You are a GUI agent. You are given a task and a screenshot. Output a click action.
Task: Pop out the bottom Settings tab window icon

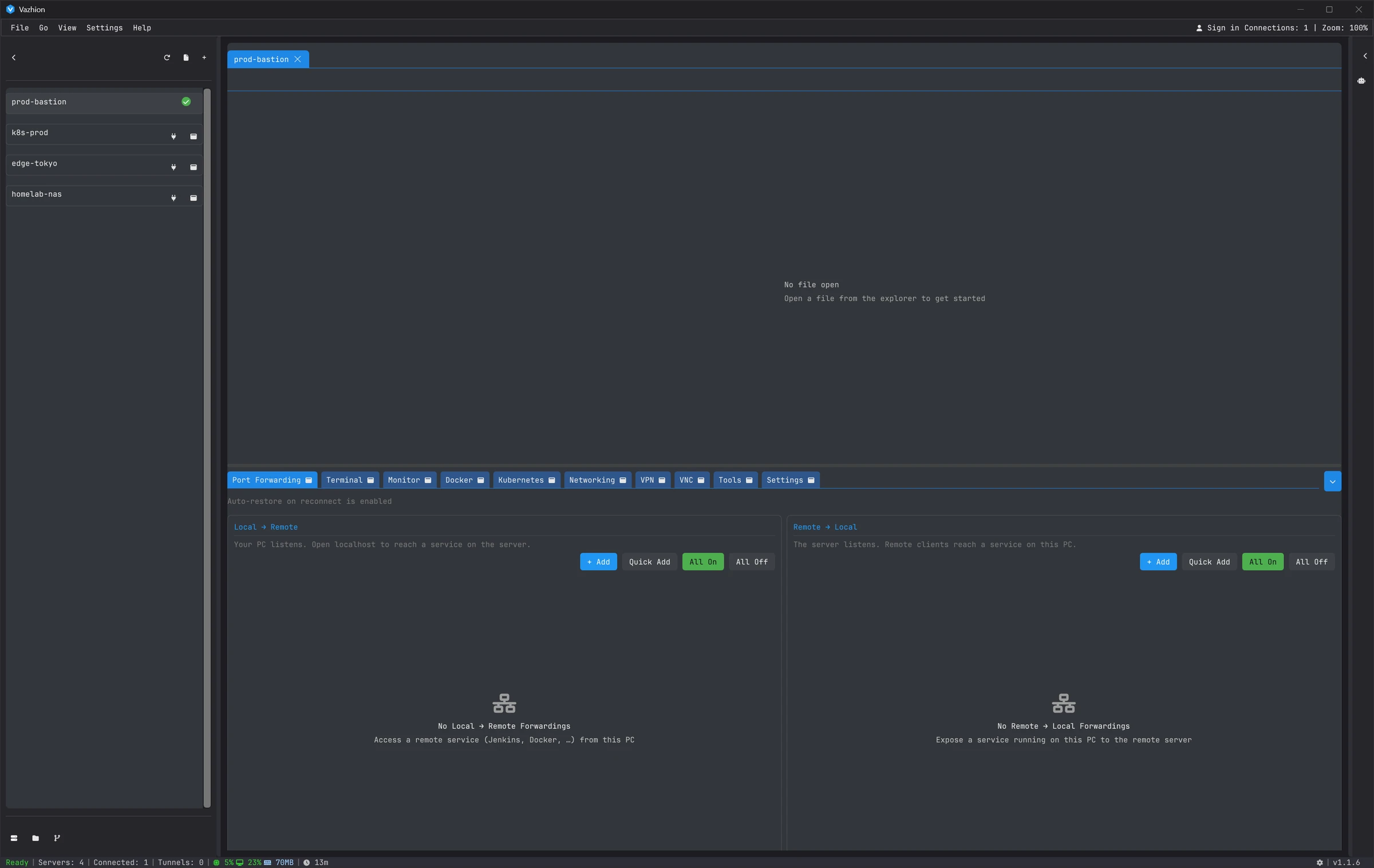pyautogui.click(x=811, y=480)
